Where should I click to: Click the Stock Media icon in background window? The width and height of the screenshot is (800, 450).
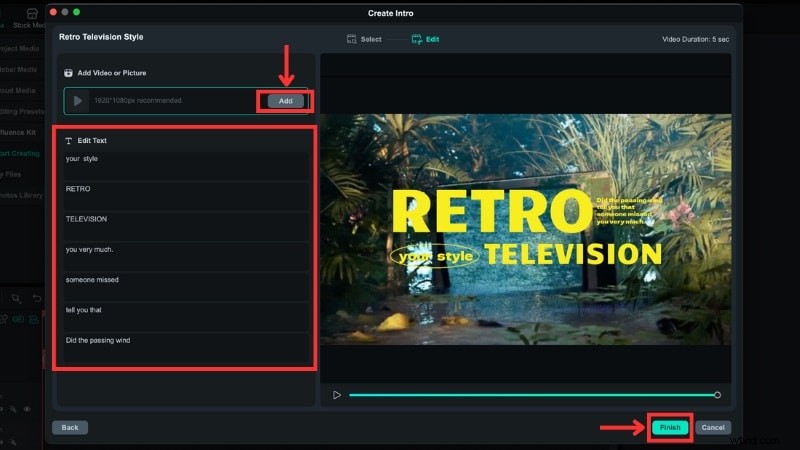click(x=32, y=14)
